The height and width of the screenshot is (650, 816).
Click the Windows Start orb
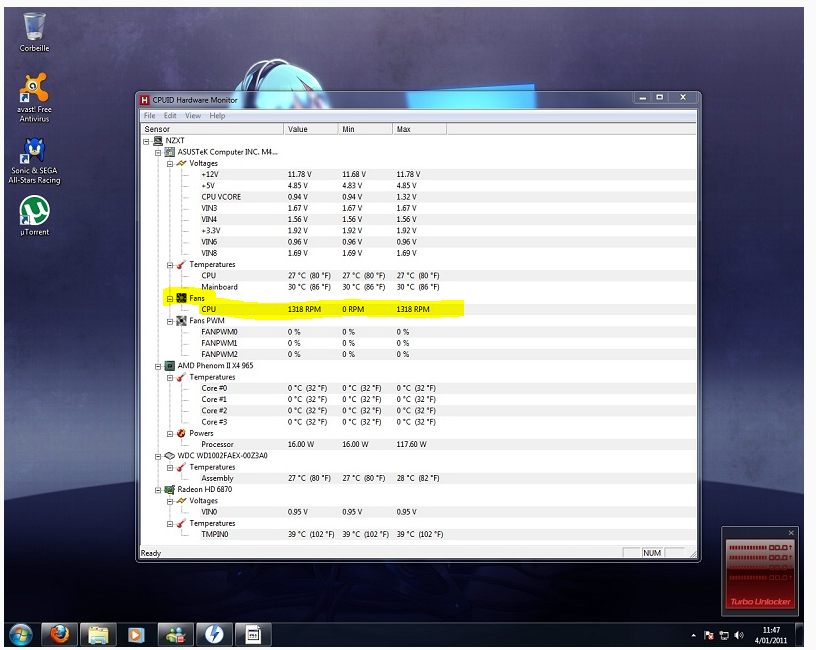point(20,634)
